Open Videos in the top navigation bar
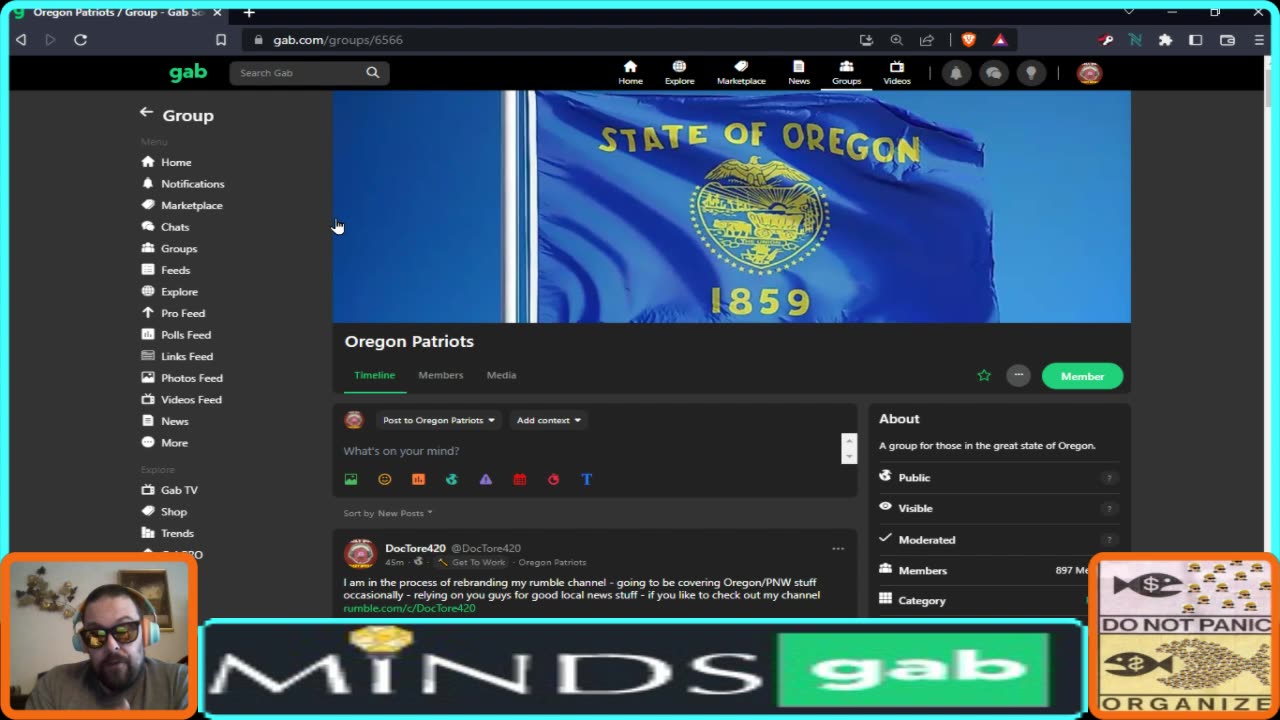 click(x=896, y=73)
